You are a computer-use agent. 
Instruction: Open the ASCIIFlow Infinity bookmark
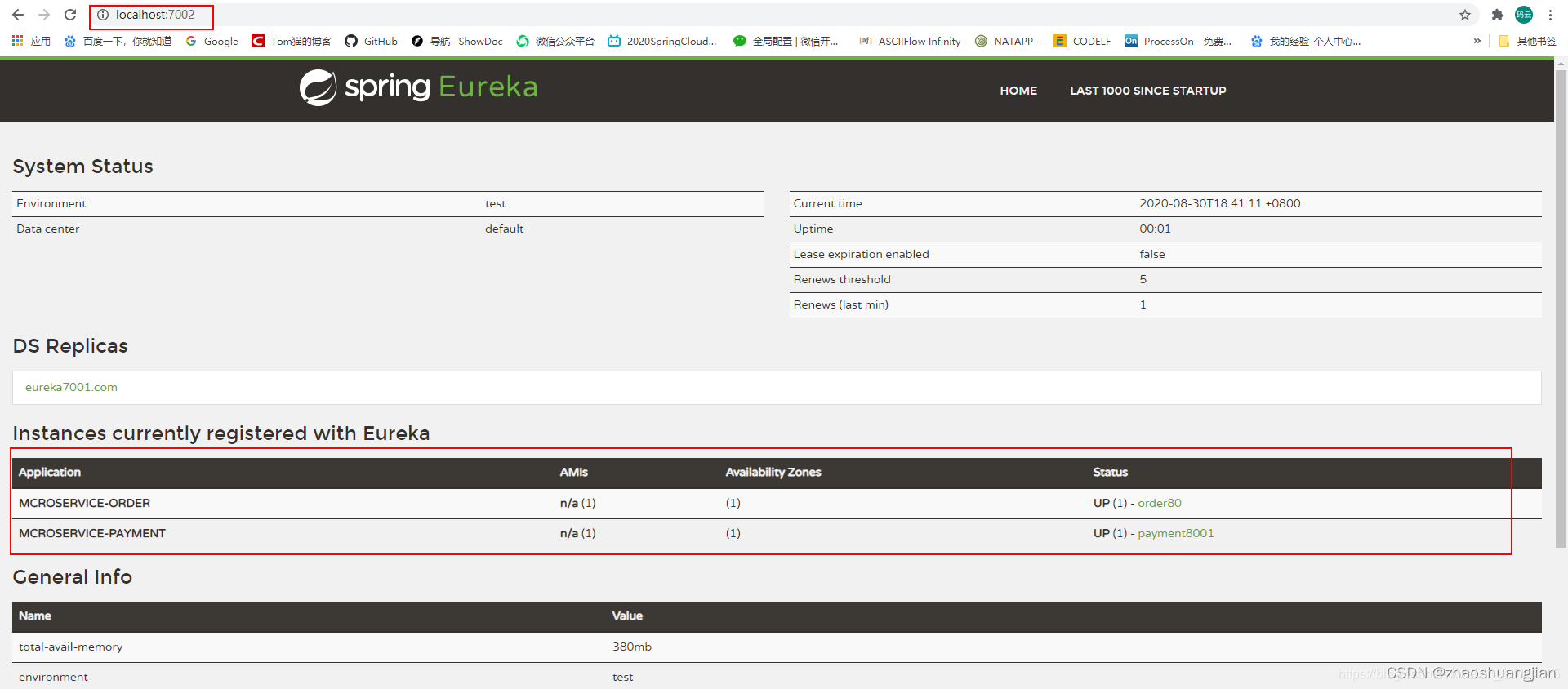[911, 41]
